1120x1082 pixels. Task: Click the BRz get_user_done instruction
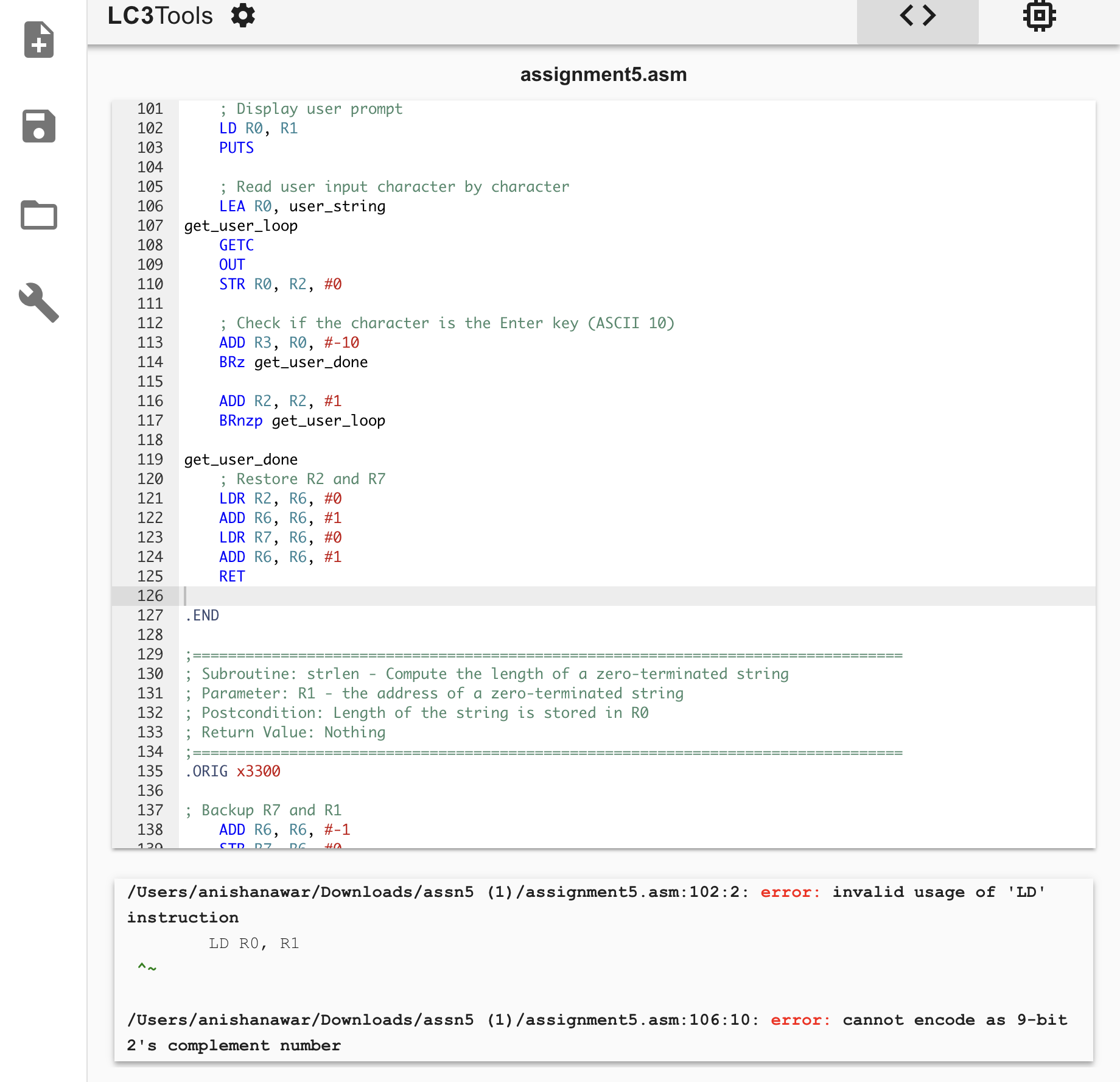click(x=294, y=362)
